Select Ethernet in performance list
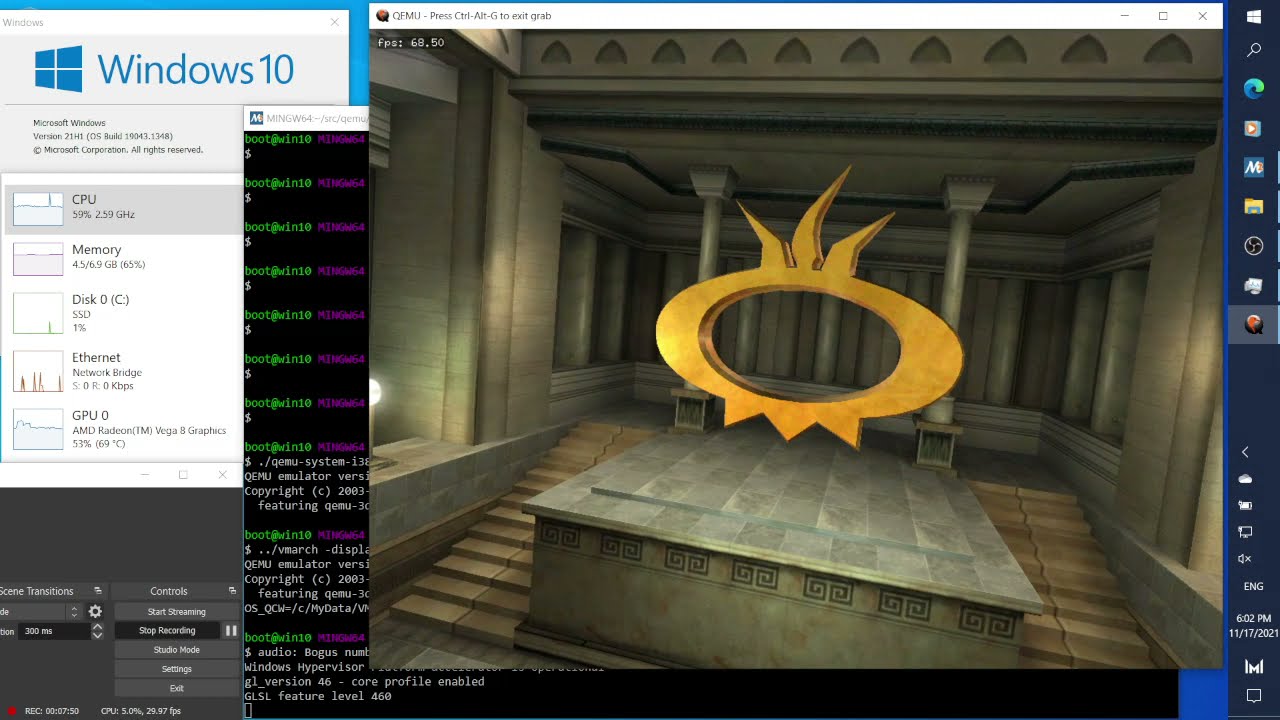Image resolution: width=1280 pixels, height=720 pixels. pyautogui.click(x=124, y=370)
